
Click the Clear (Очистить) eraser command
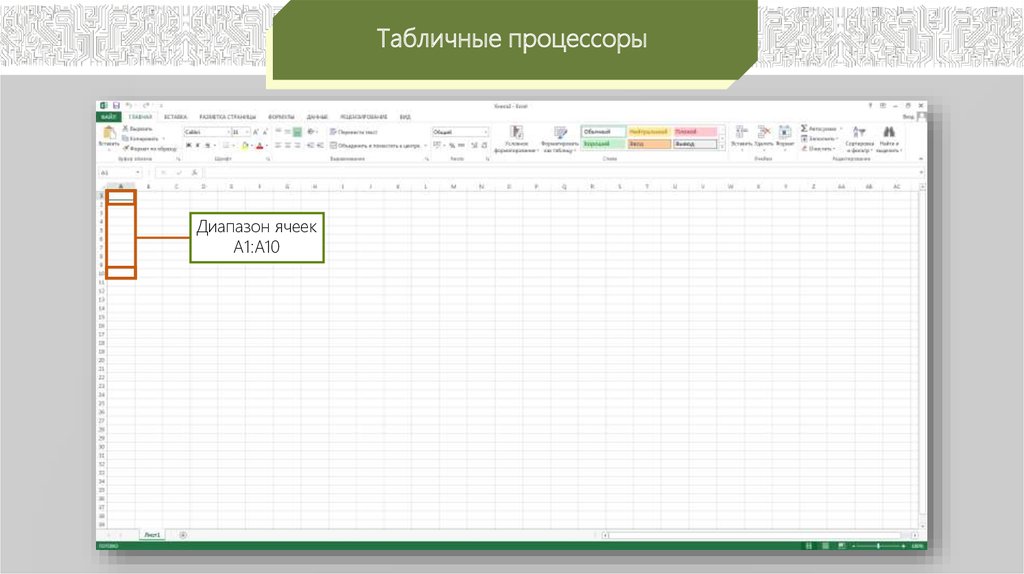click(818, 148)
